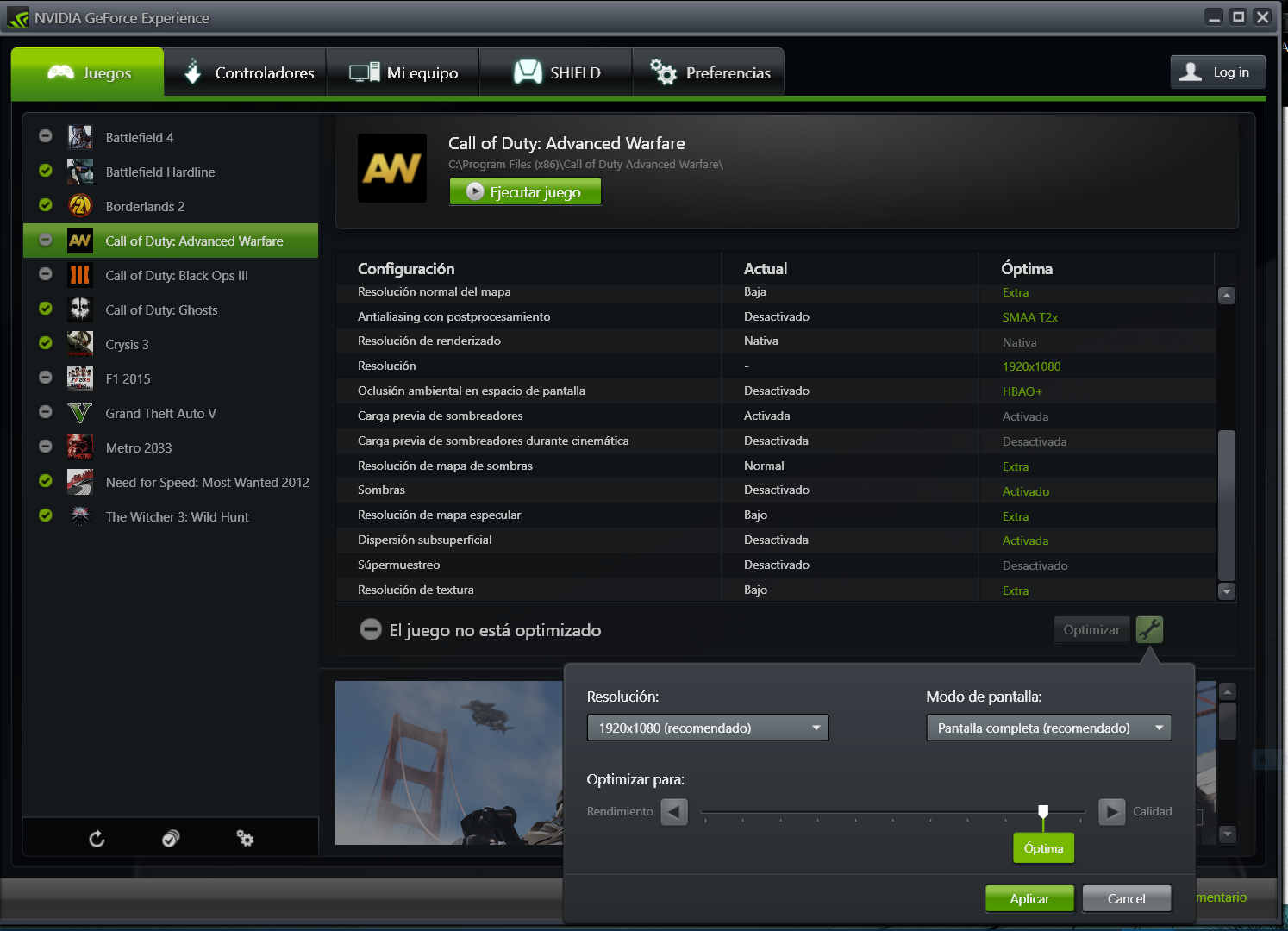Open The Witcher 3: Wild Hunt icon
This screenshot has height=931, width=1288.
click(x=80, y=517)
